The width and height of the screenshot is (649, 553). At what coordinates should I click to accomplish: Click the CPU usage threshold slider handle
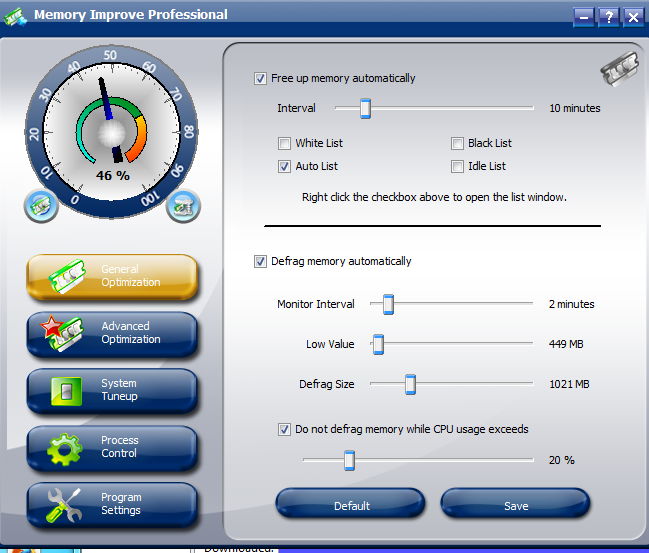[349, 460]
